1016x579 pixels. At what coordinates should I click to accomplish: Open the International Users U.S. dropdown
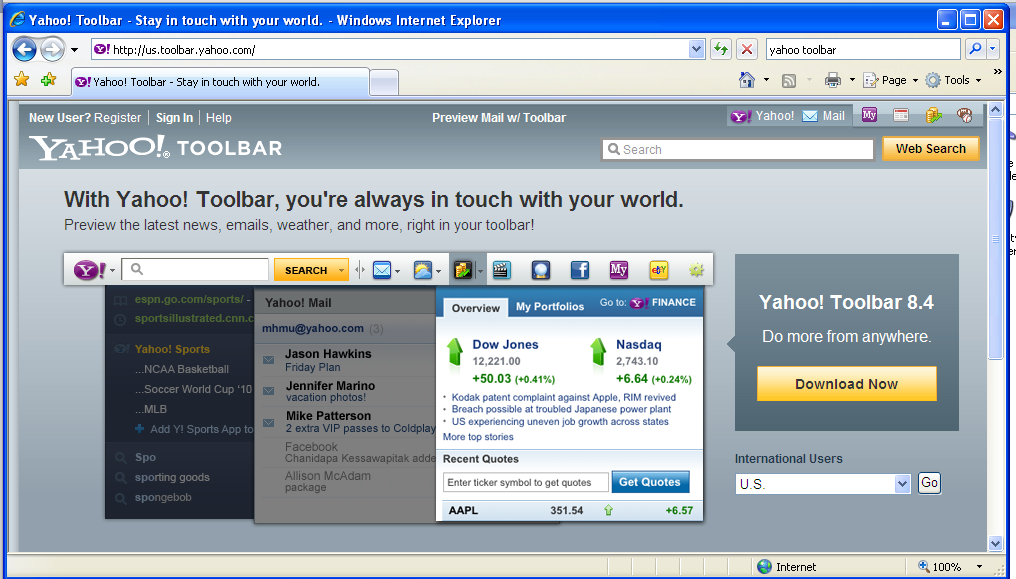(823, 484)
